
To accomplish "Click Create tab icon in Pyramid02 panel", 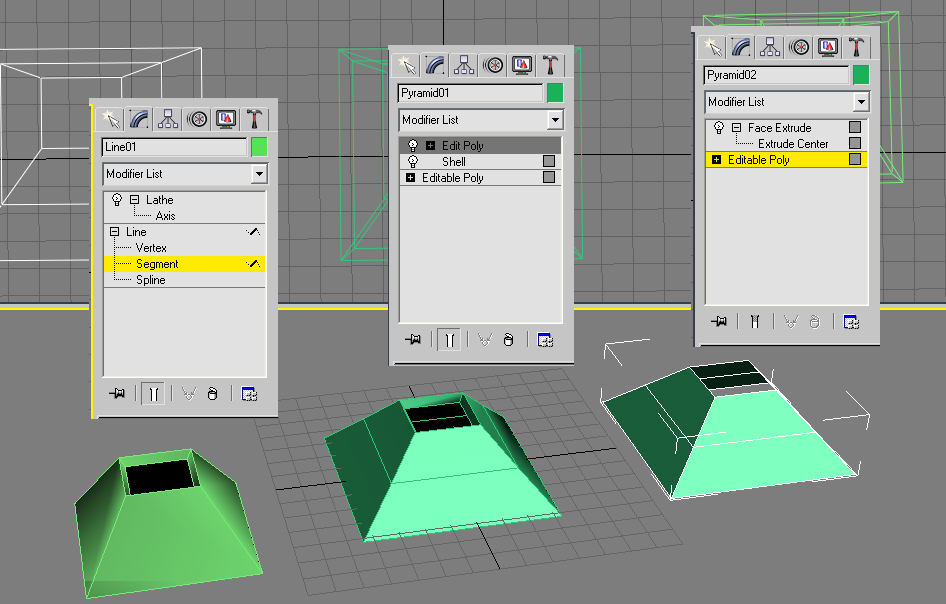I will (713, 46).
